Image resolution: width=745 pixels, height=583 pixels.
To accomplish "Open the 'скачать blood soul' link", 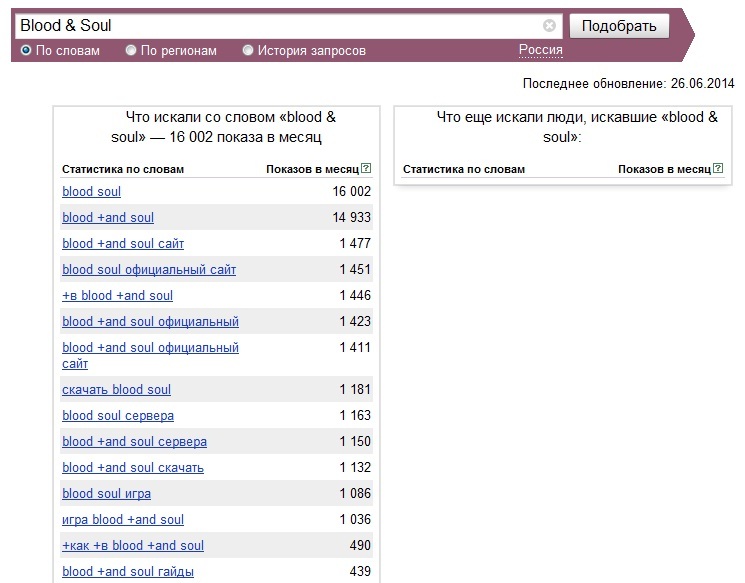I will 116,390.
